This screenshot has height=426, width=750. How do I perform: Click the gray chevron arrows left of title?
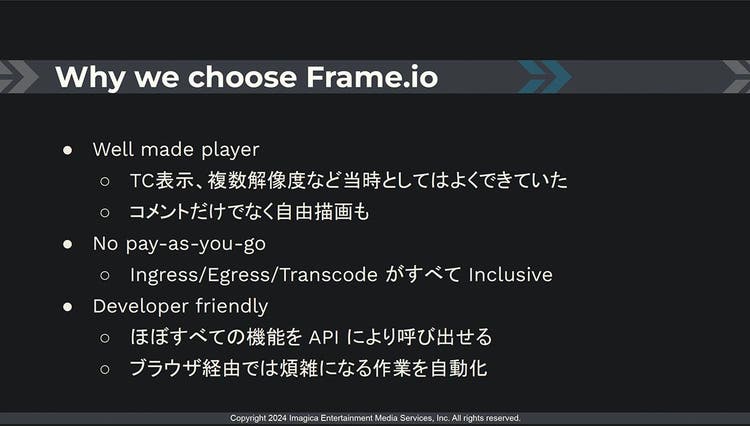[19, 76]
